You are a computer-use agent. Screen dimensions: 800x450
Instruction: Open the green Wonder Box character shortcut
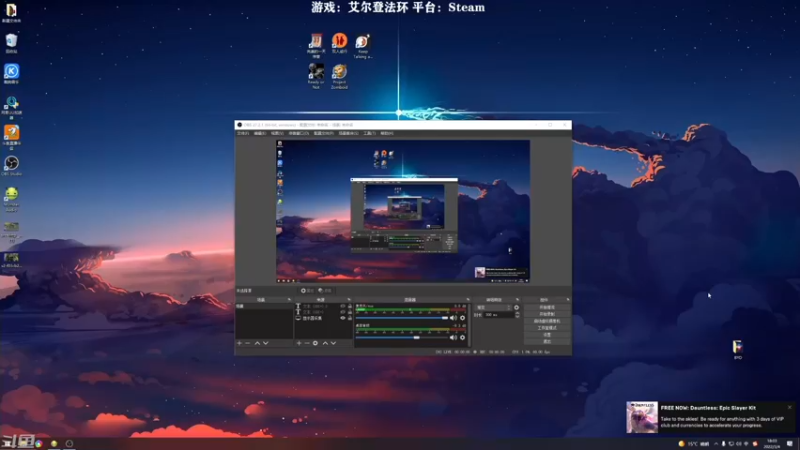click(x=11, y=199)
